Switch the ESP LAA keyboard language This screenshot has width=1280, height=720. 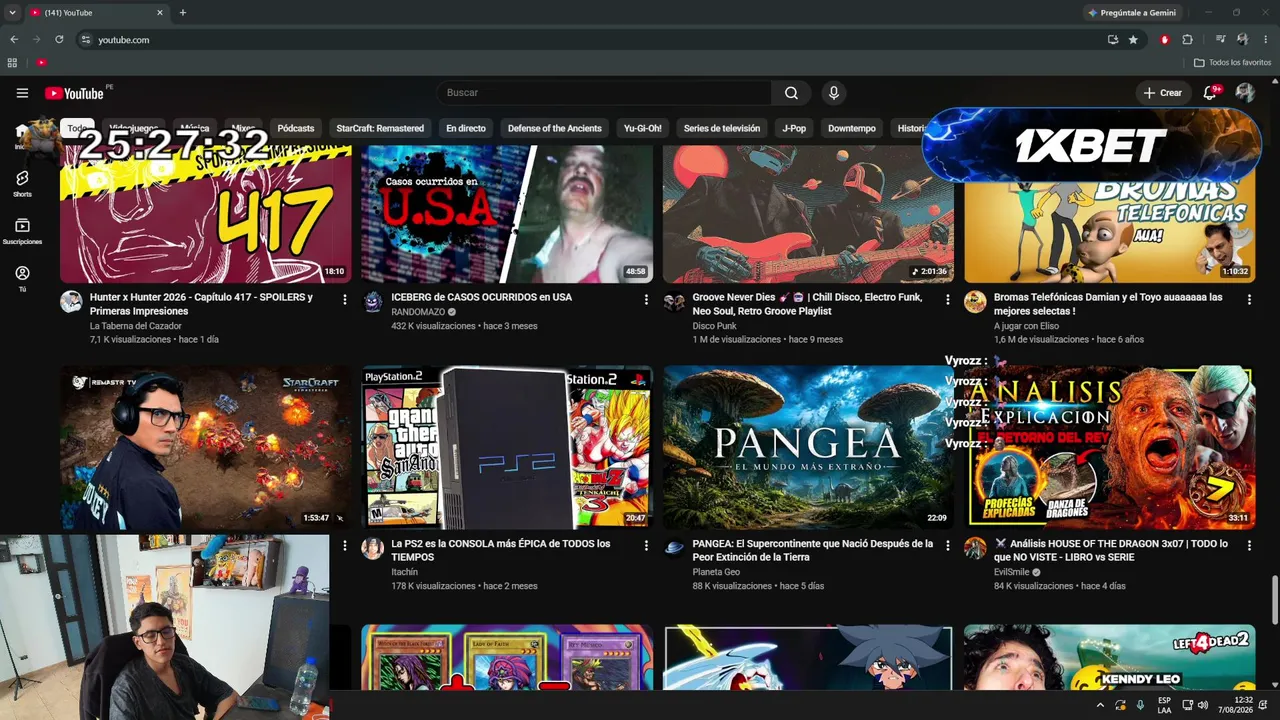1164,705
